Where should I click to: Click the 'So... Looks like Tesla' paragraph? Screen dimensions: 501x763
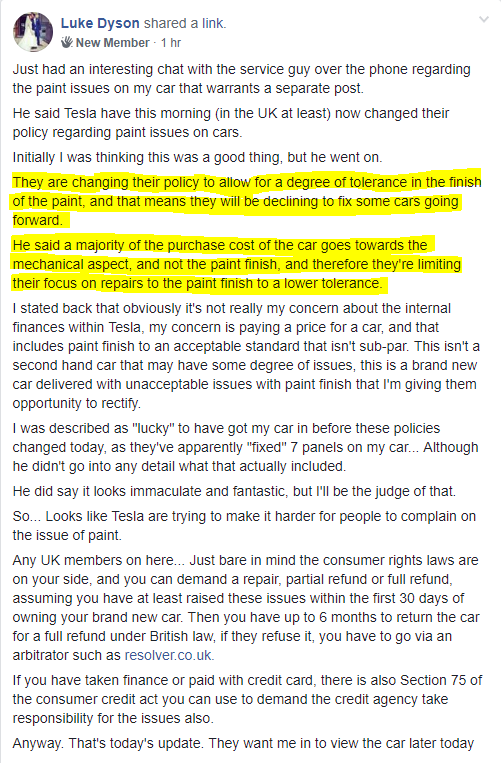(244, 526)
